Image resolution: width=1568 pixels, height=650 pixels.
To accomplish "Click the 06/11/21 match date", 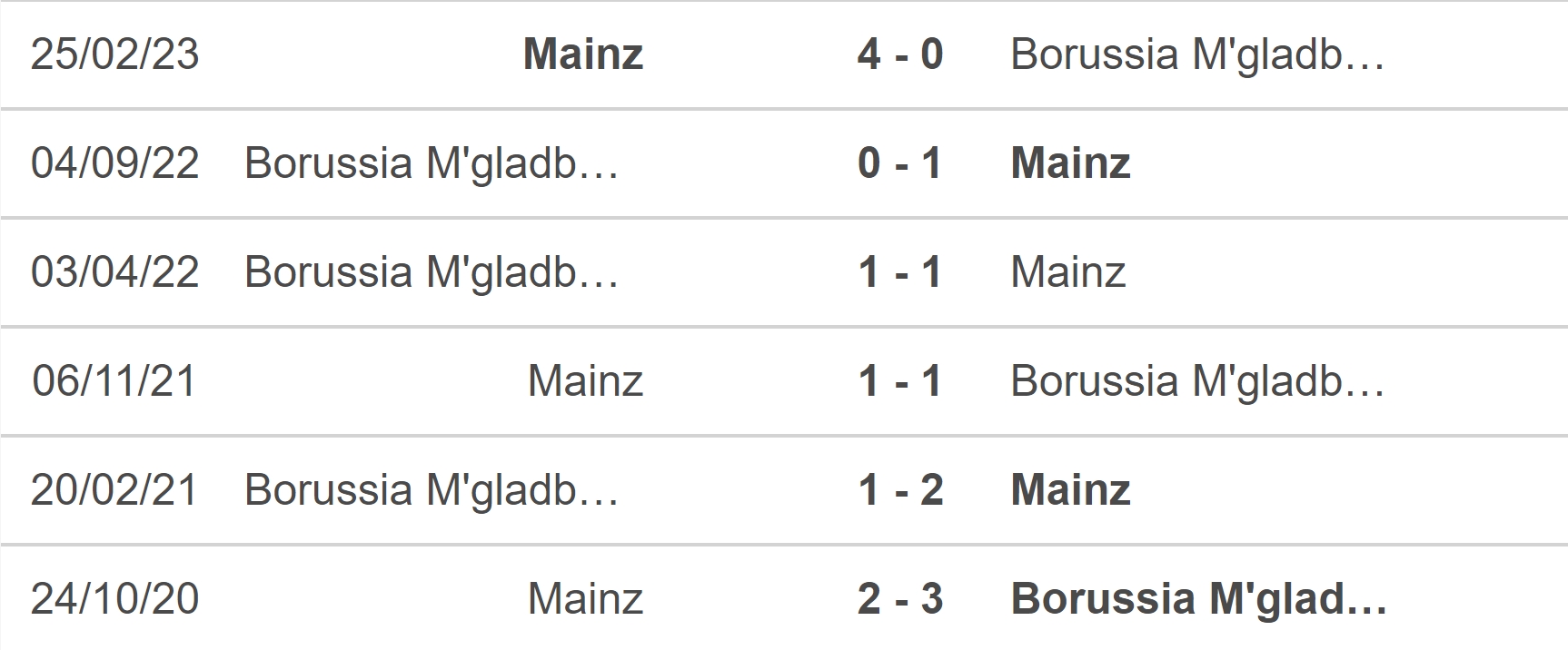I will [x=114, y=381].
